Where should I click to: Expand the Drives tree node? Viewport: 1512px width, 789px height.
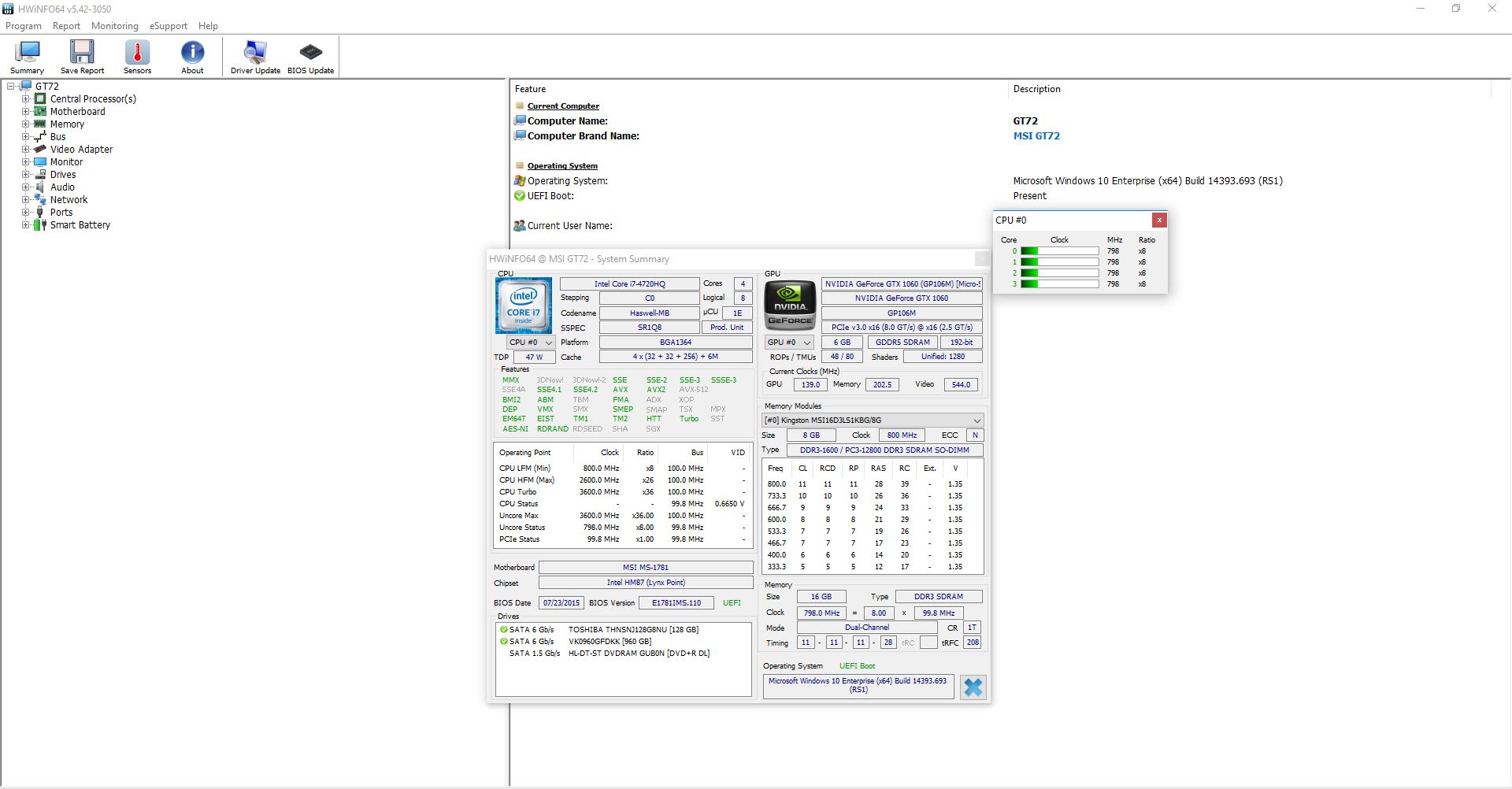pyautogui.click(x=26, y=175)
